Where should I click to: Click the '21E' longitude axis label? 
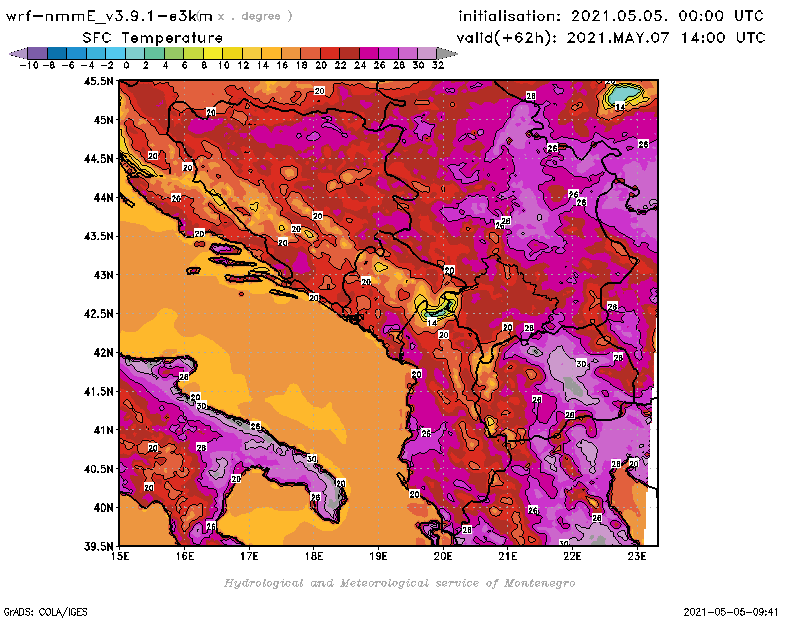point(508,556)
